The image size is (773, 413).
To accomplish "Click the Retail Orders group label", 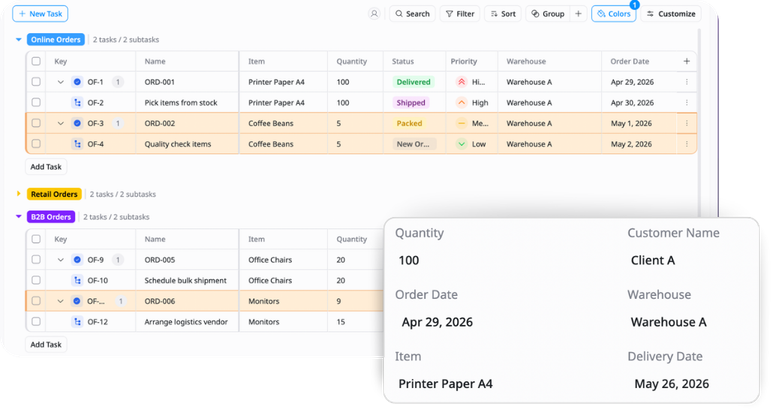I will click(54, 194).
